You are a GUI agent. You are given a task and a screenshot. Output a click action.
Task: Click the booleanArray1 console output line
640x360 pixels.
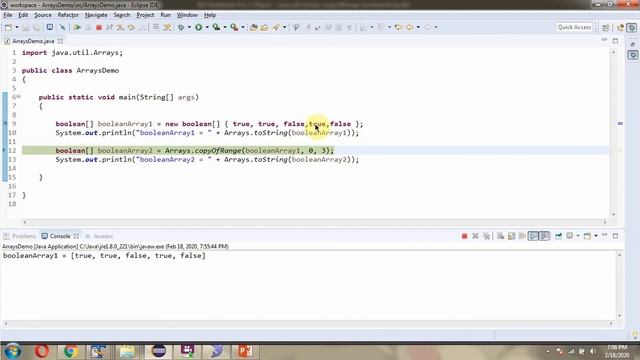(x=104, y=256)
